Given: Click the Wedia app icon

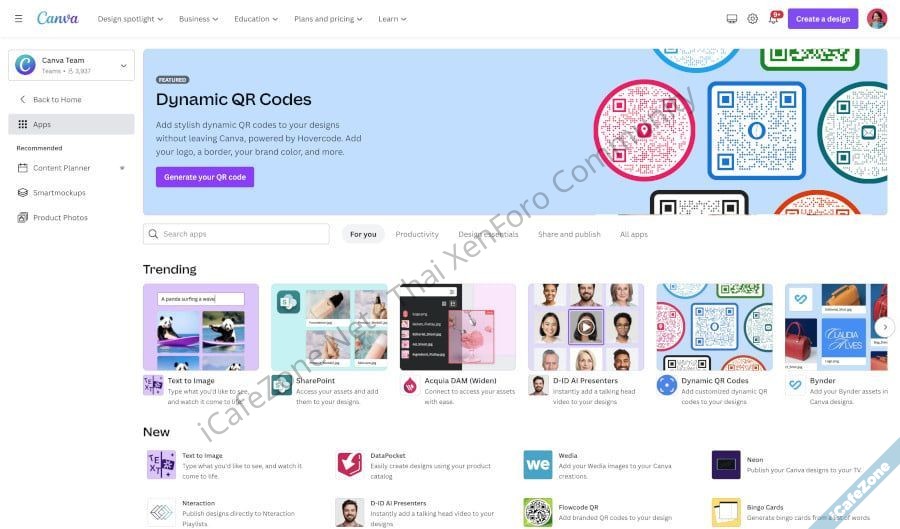Looking at the screenshot, I should pyautogui.click(x=538, y=464).
